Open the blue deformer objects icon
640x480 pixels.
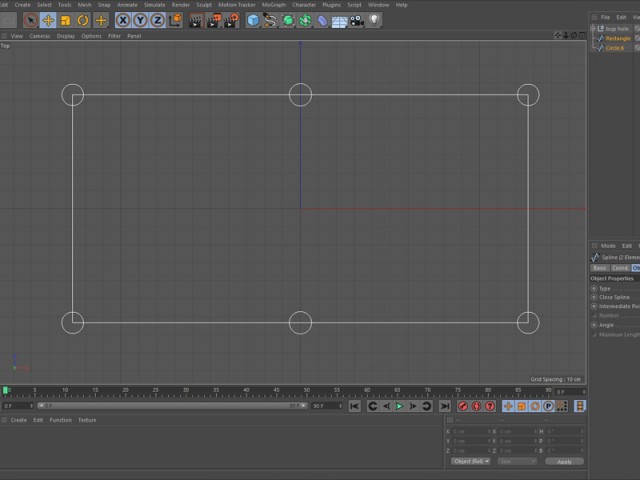[x=322, y=20]
